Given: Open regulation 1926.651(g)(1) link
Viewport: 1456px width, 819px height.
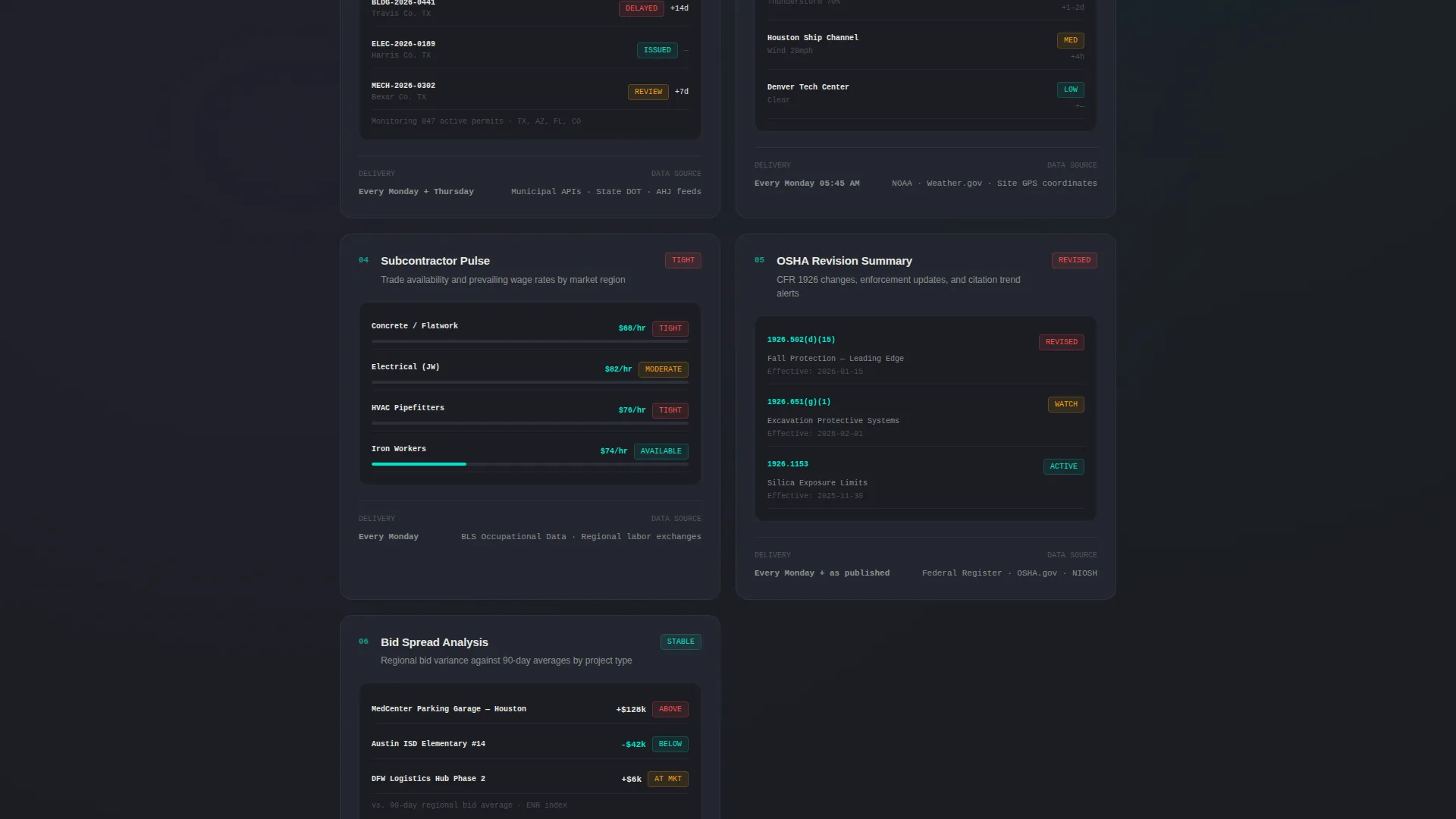Looking at the screenshot, I should click(x=799, y=402).
